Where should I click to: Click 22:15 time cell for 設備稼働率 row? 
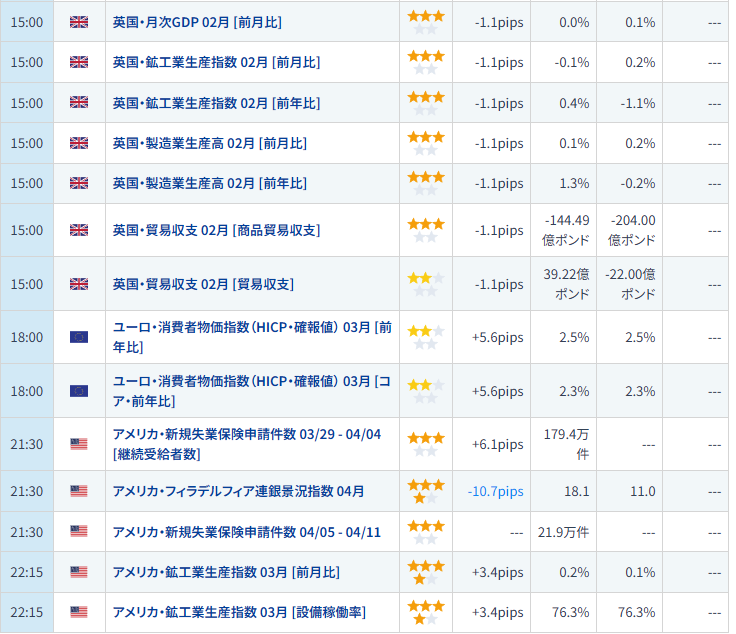click(26, 612)
